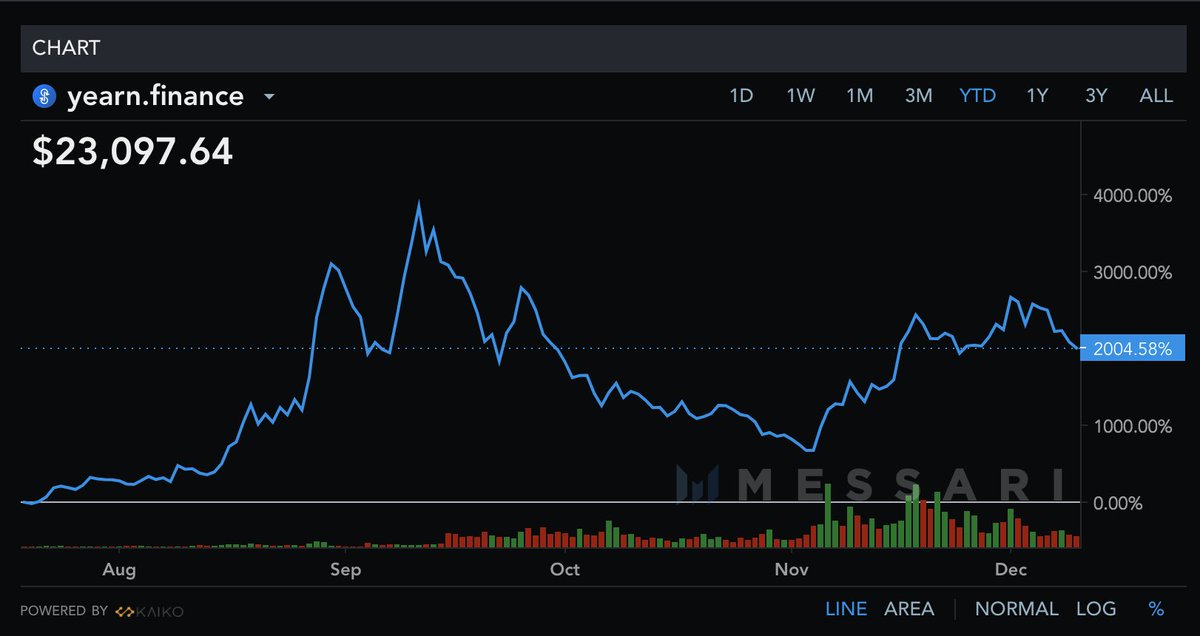Reselect the YTD timeframe

pos(977,95)
